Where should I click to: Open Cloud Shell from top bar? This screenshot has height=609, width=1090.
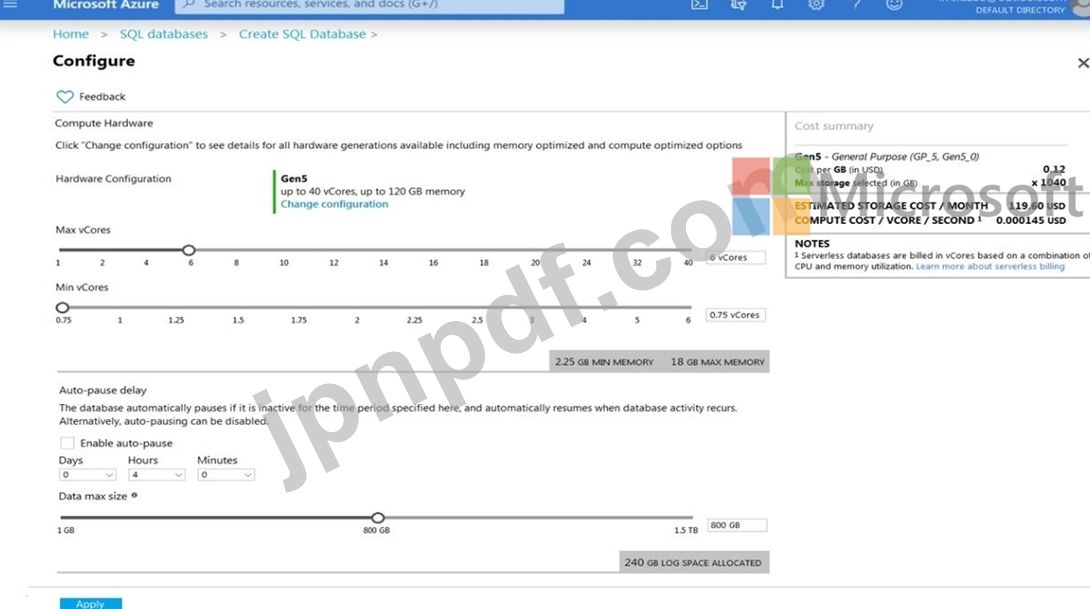point(699,5)
